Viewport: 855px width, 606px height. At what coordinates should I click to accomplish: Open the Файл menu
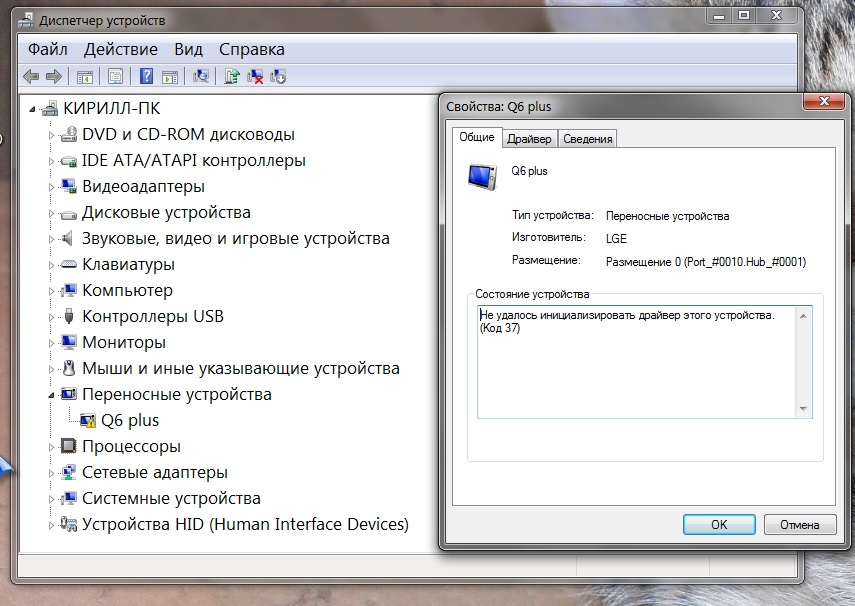pyautogui.click(x=48, y=49)
